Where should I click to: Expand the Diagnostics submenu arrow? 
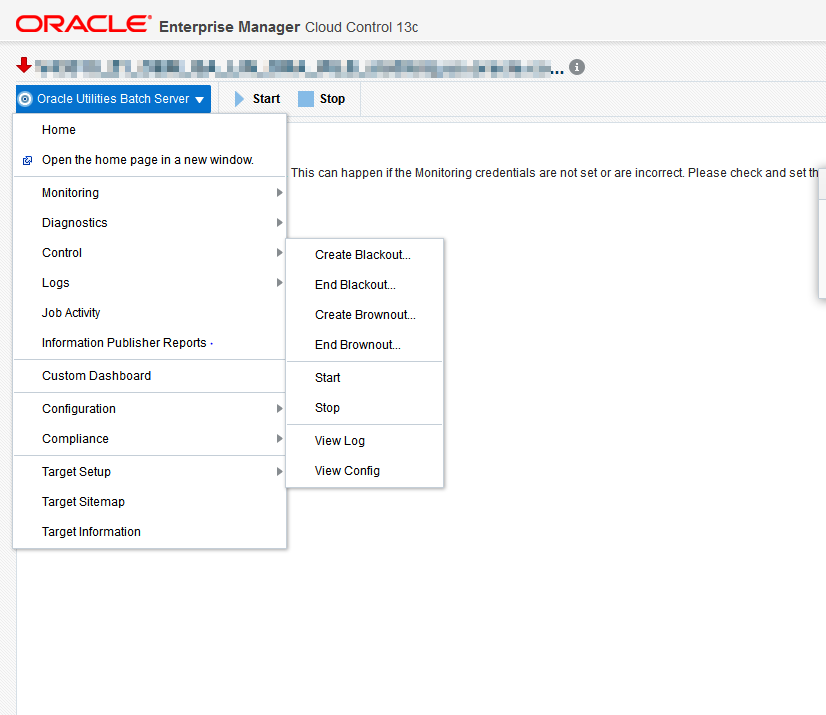click(x=280, y=223)
